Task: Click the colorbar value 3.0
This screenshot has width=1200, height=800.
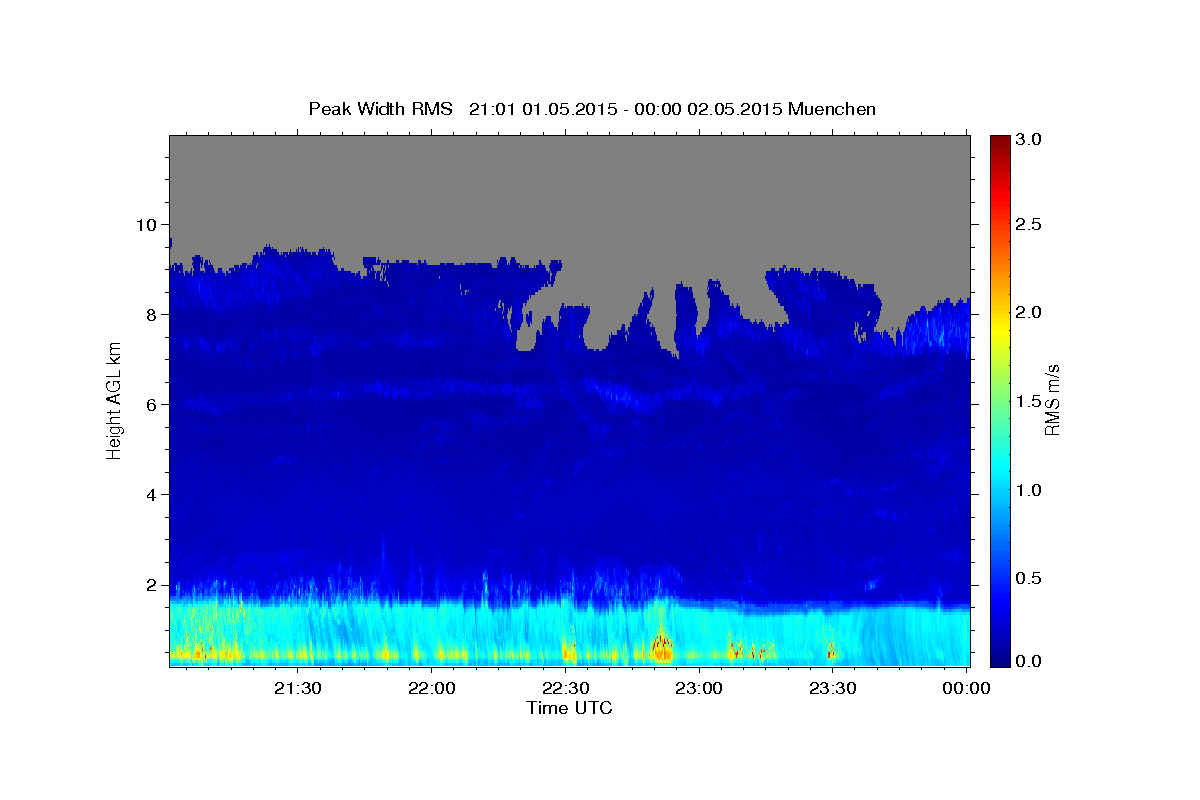Action: (x=1029, y=140)
